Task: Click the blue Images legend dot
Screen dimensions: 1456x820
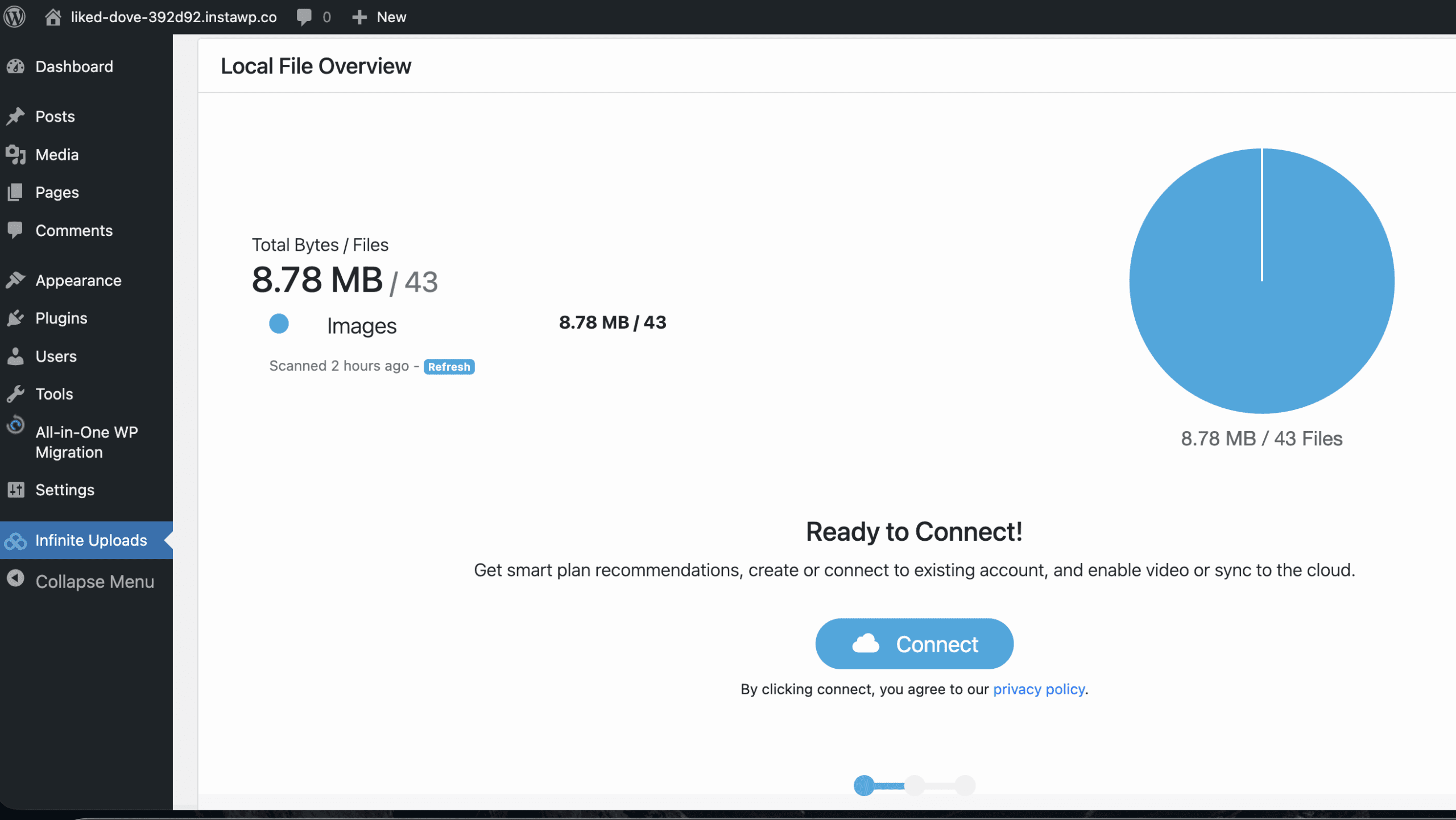Action: point(279,324)
